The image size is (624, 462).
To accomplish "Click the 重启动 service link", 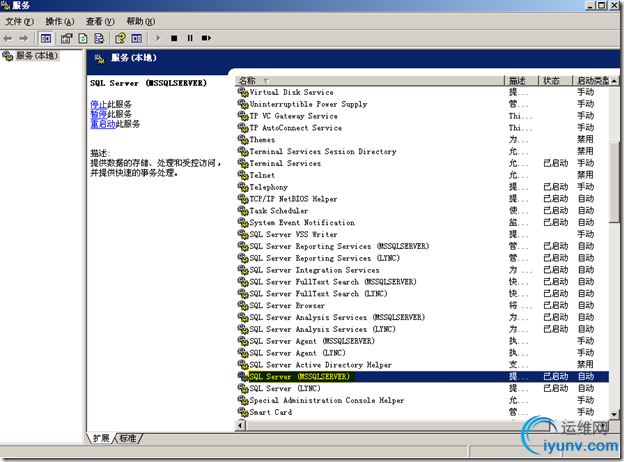I will [103, 124].
